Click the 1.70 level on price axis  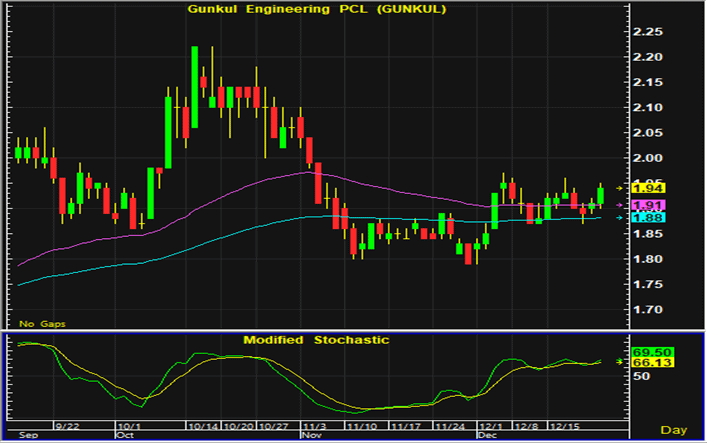650,311
